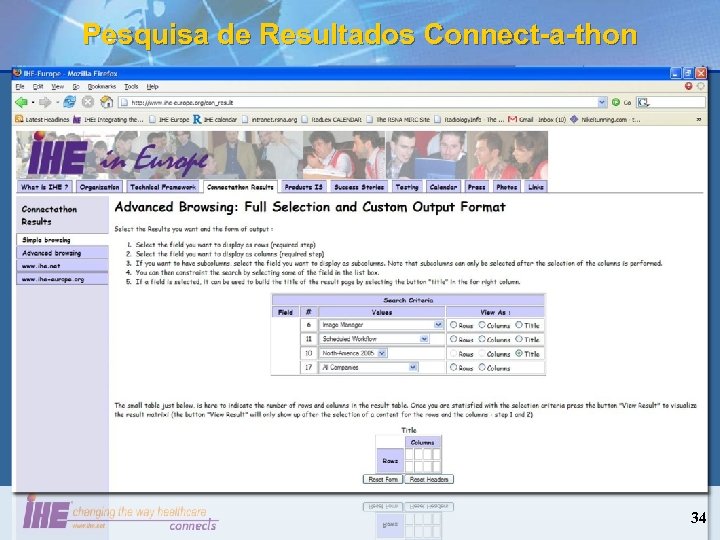Open the IHE: Integrating the... bookmark
720x540 pixels.
(x=108, y=119)
